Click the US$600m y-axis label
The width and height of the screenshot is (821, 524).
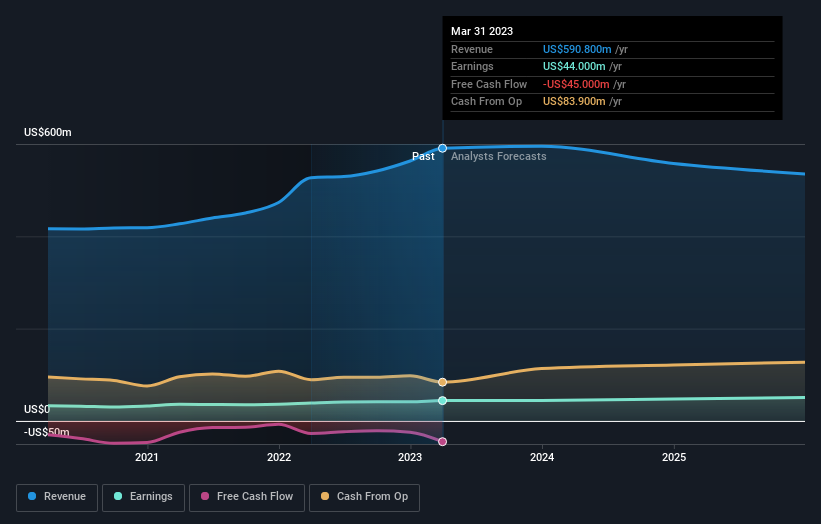48,132
